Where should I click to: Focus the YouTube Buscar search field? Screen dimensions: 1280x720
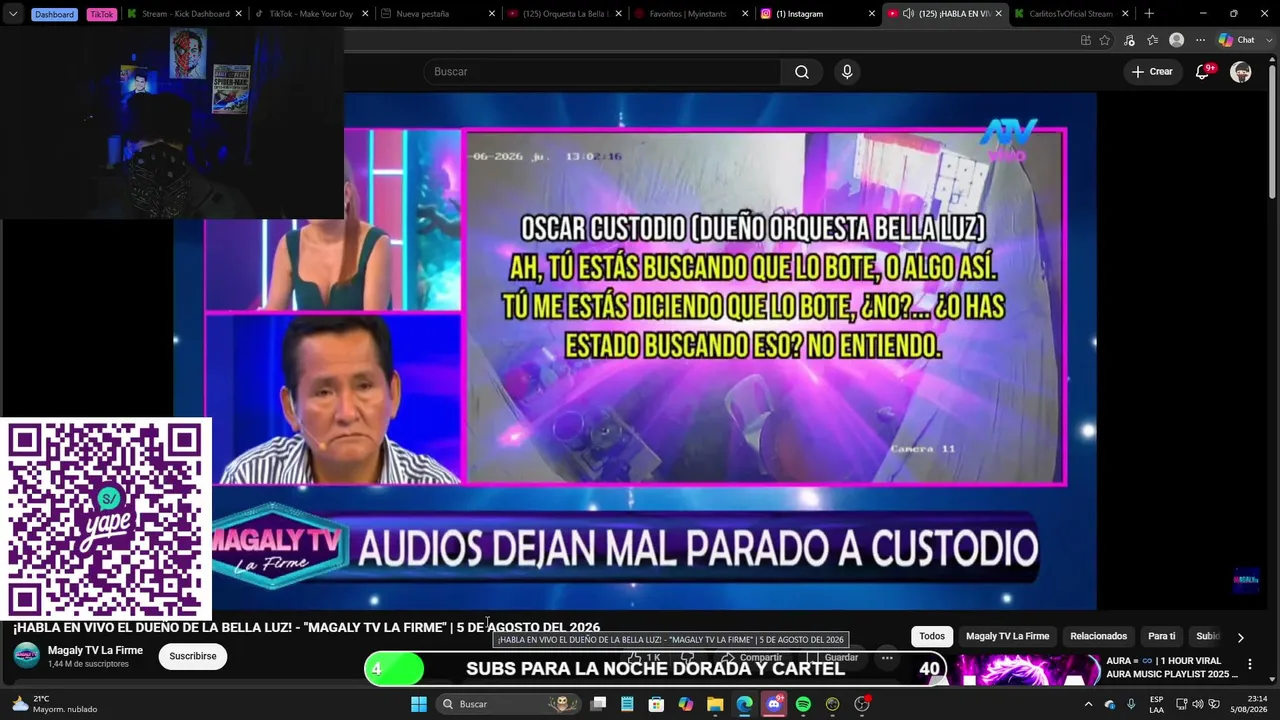click(602, 72)
